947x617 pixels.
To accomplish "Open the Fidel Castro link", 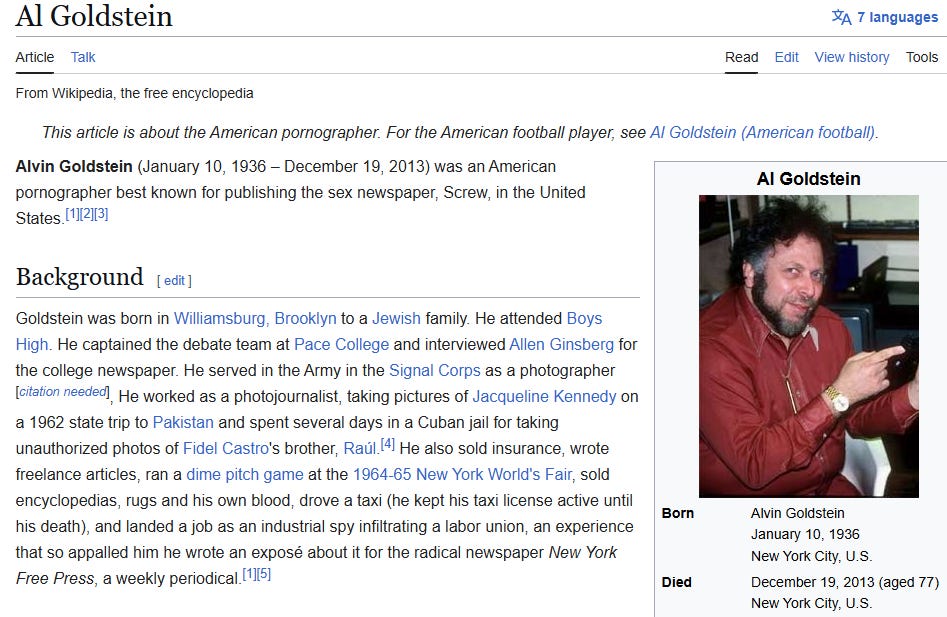I will pos(225,448).
